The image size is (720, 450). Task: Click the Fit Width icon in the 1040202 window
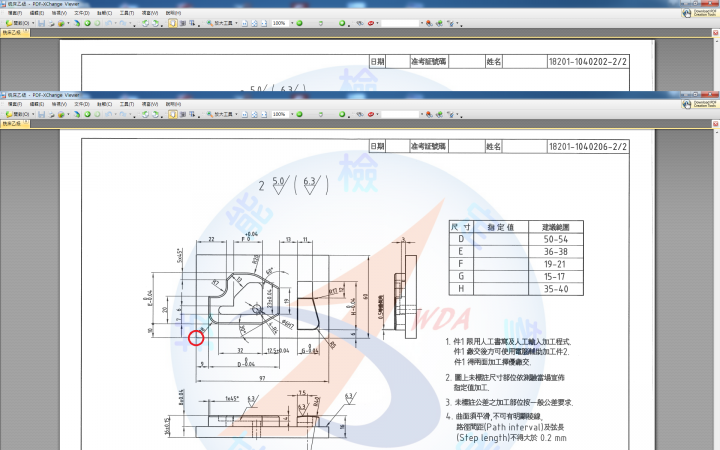click(x=264, y=23)
